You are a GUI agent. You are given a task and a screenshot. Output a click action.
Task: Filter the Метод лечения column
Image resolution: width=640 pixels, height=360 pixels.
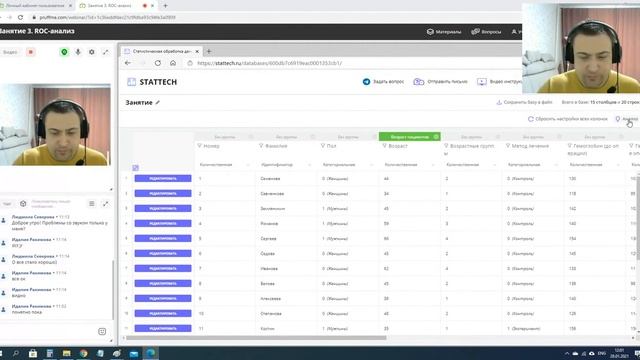508,146
